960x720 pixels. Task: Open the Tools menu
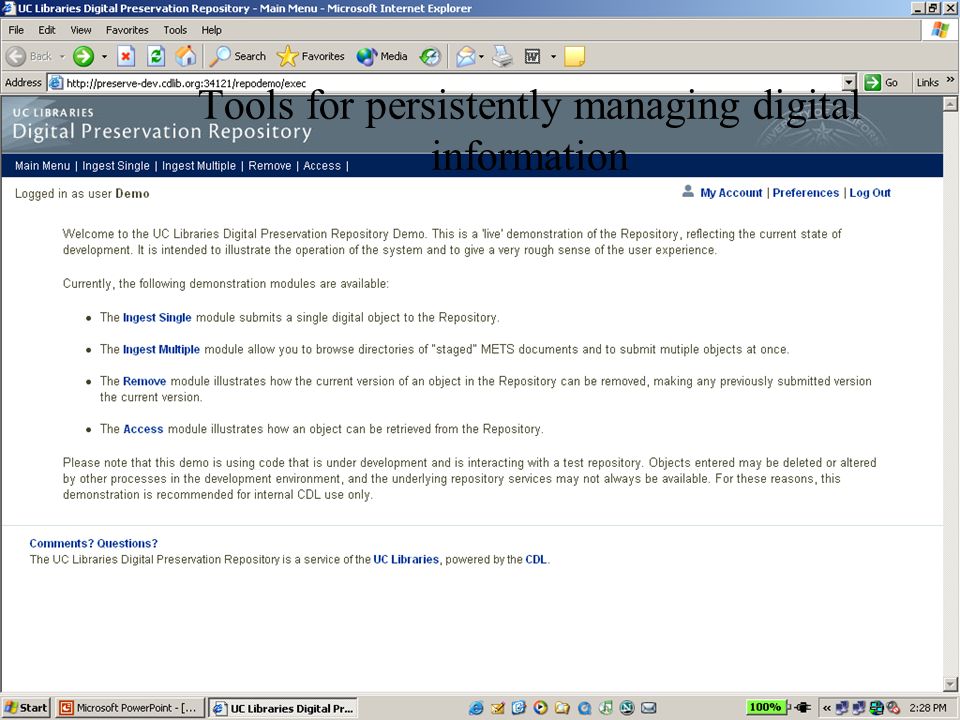pos(174,30)
